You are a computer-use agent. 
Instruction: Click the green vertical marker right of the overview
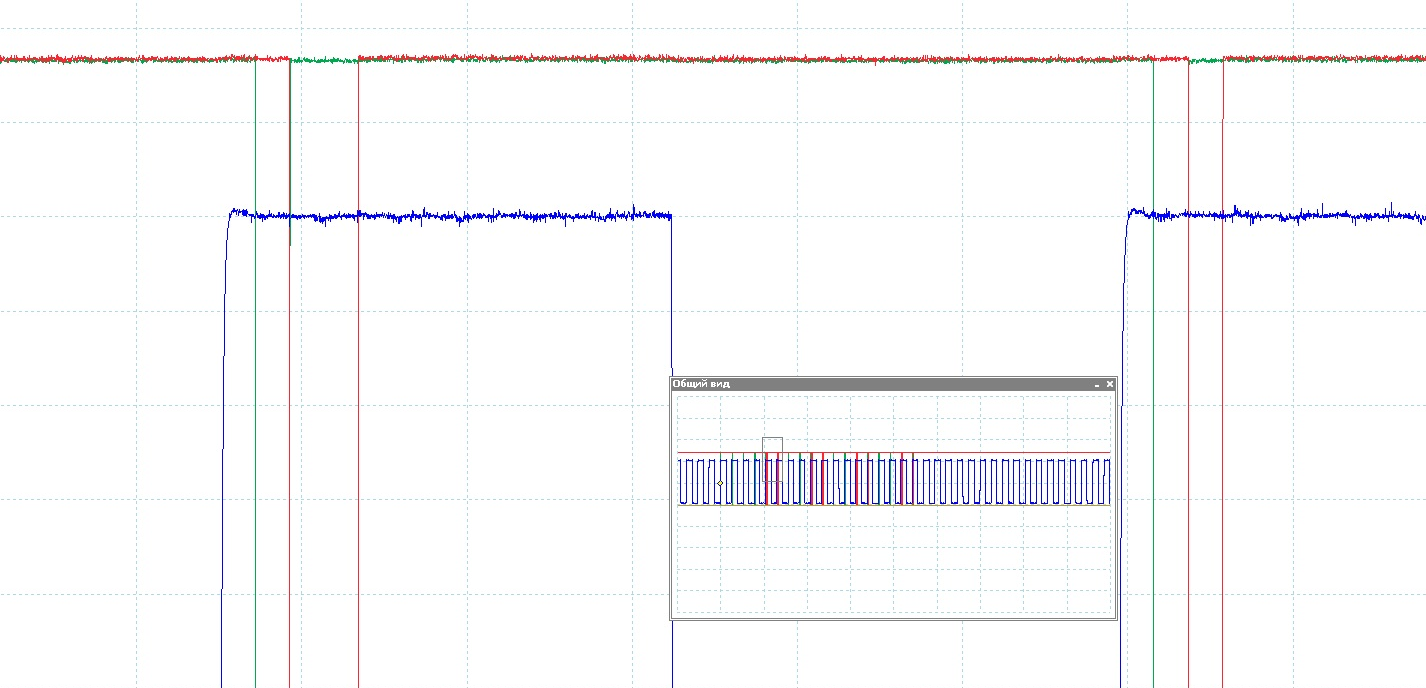click(1153, 400)
